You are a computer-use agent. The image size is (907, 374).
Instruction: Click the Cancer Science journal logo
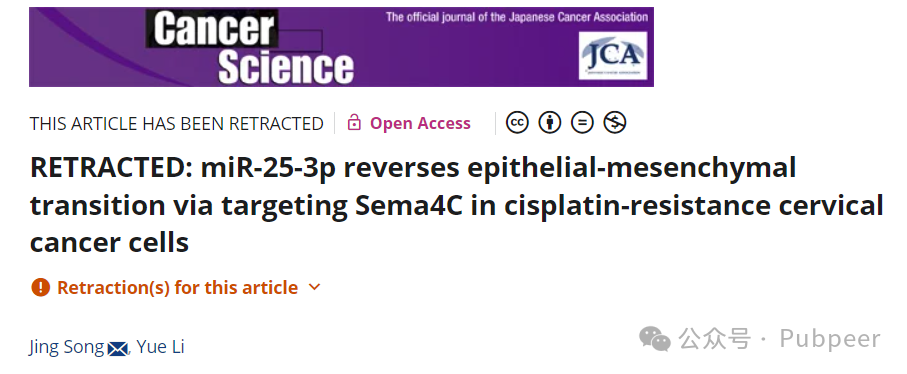(250, 47)
